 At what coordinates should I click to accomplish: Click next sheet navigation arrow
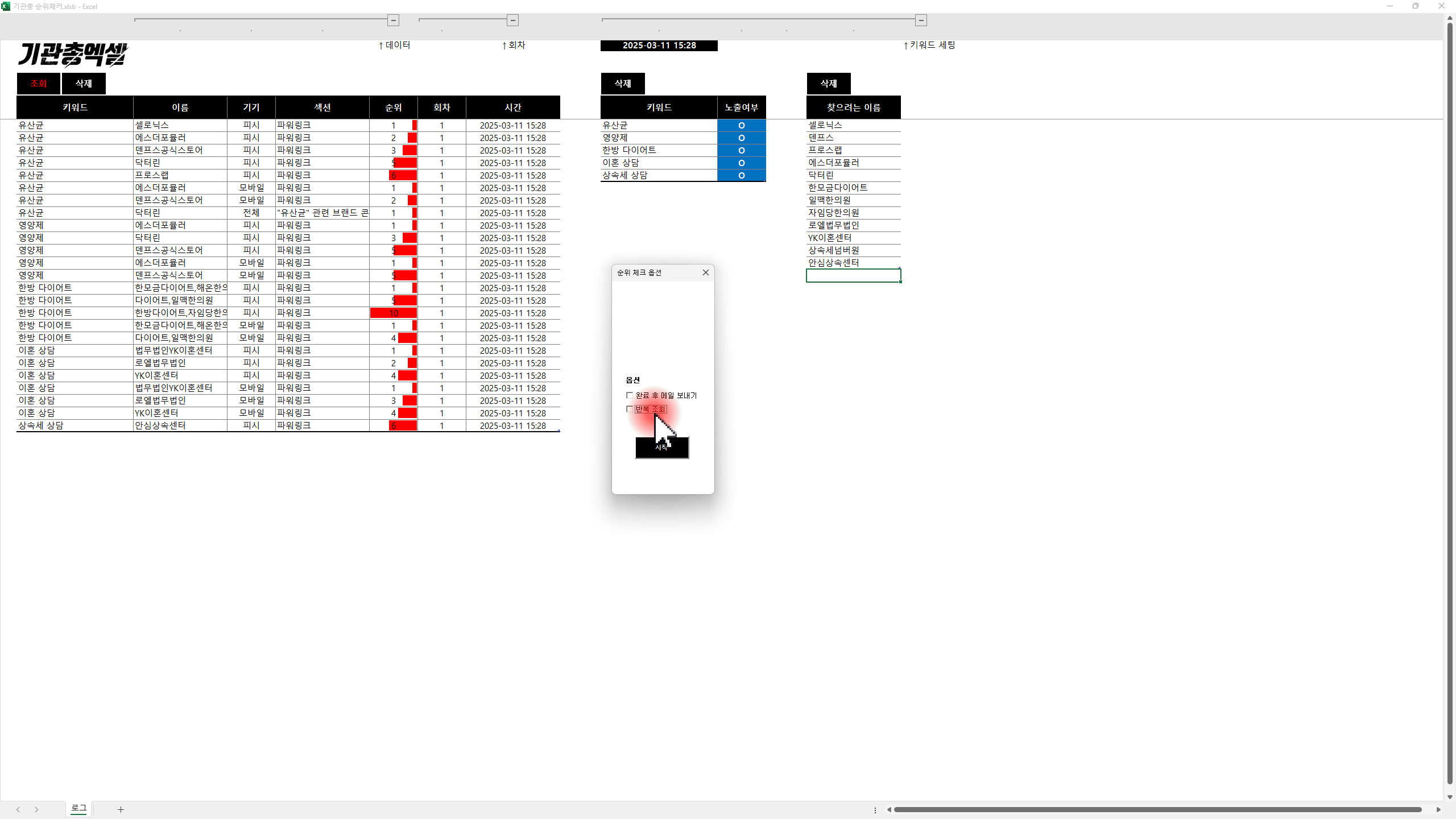click(36, 809)
